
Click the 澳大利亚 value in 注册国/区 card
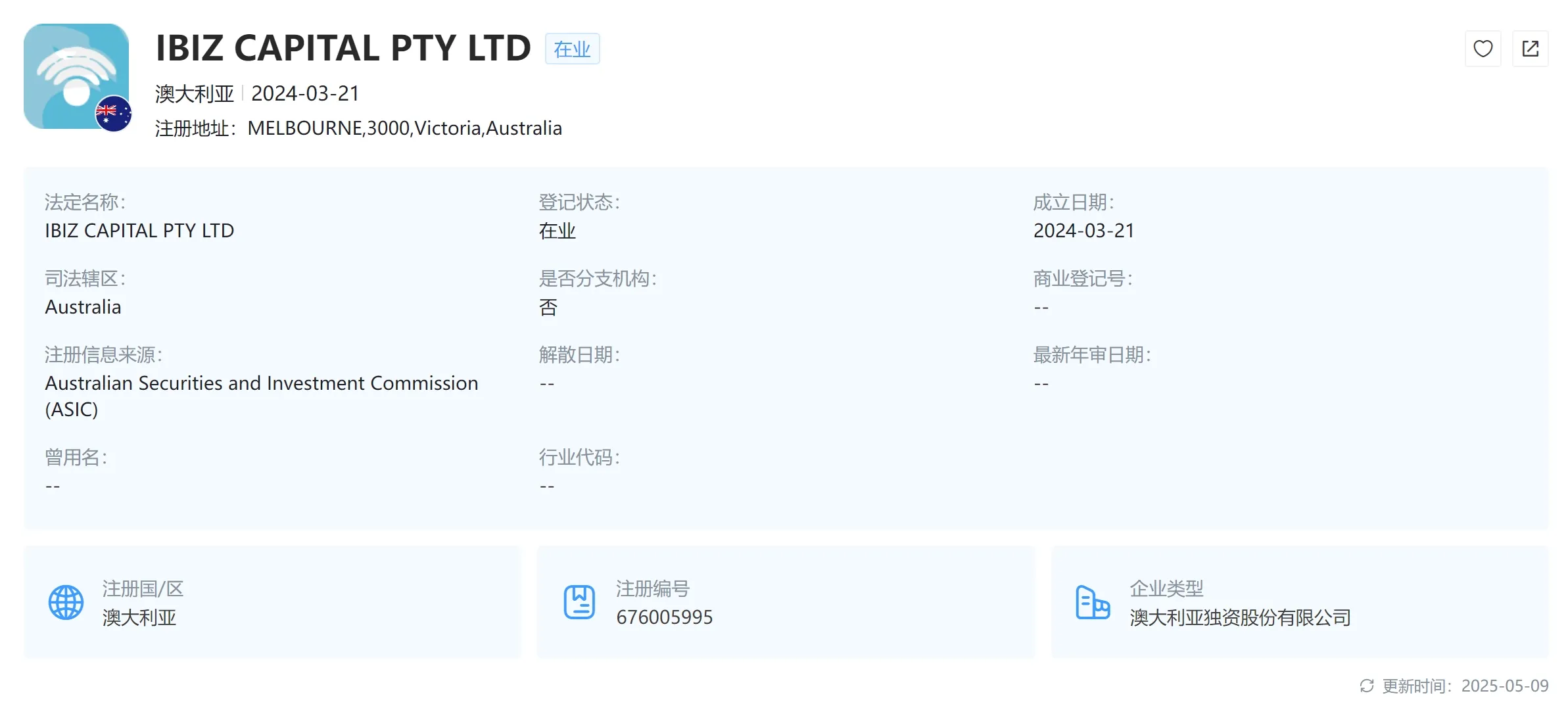tap(139, 617)
